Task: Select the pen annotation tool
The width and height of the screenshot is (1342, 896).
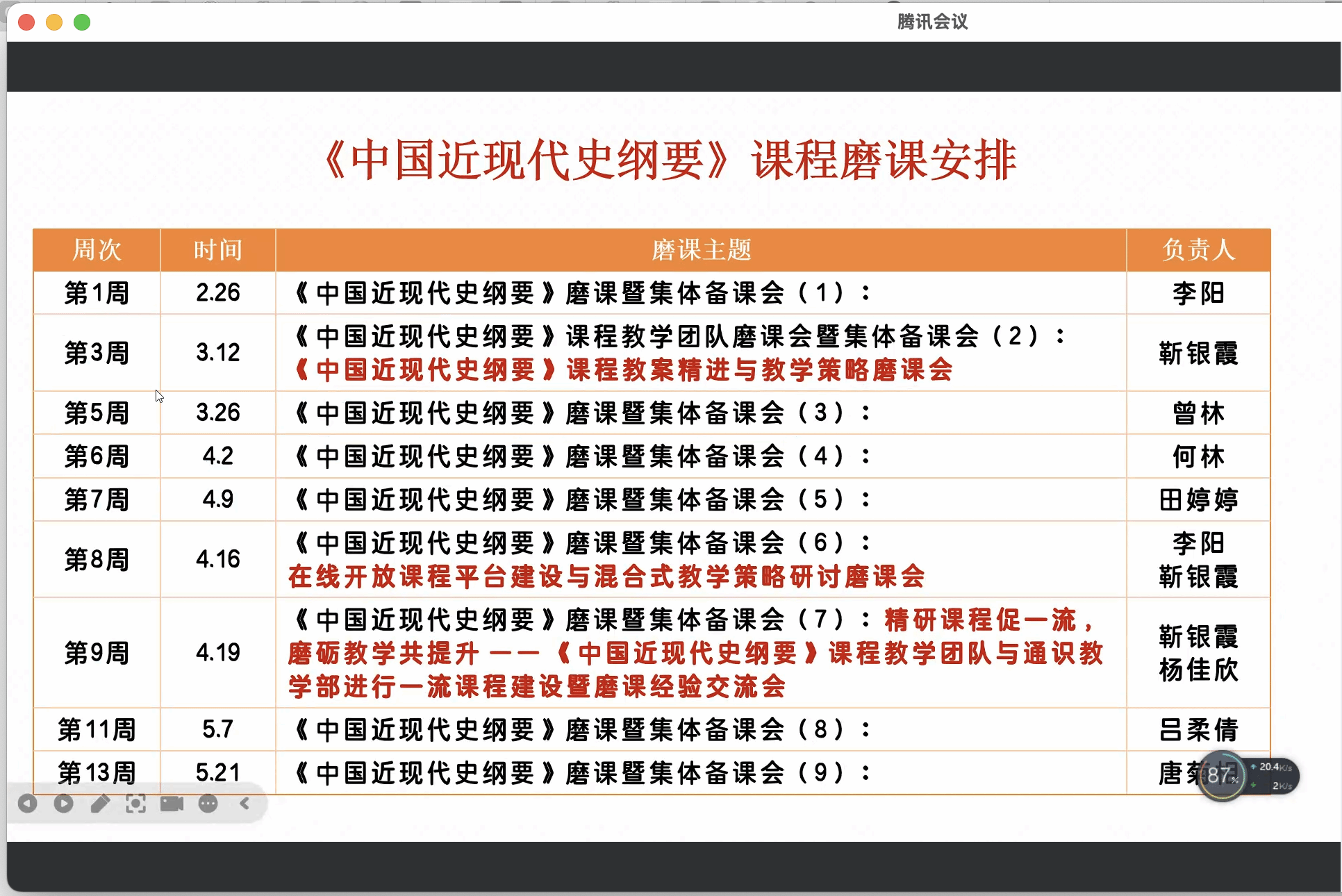Action: [x=100, y=804]
